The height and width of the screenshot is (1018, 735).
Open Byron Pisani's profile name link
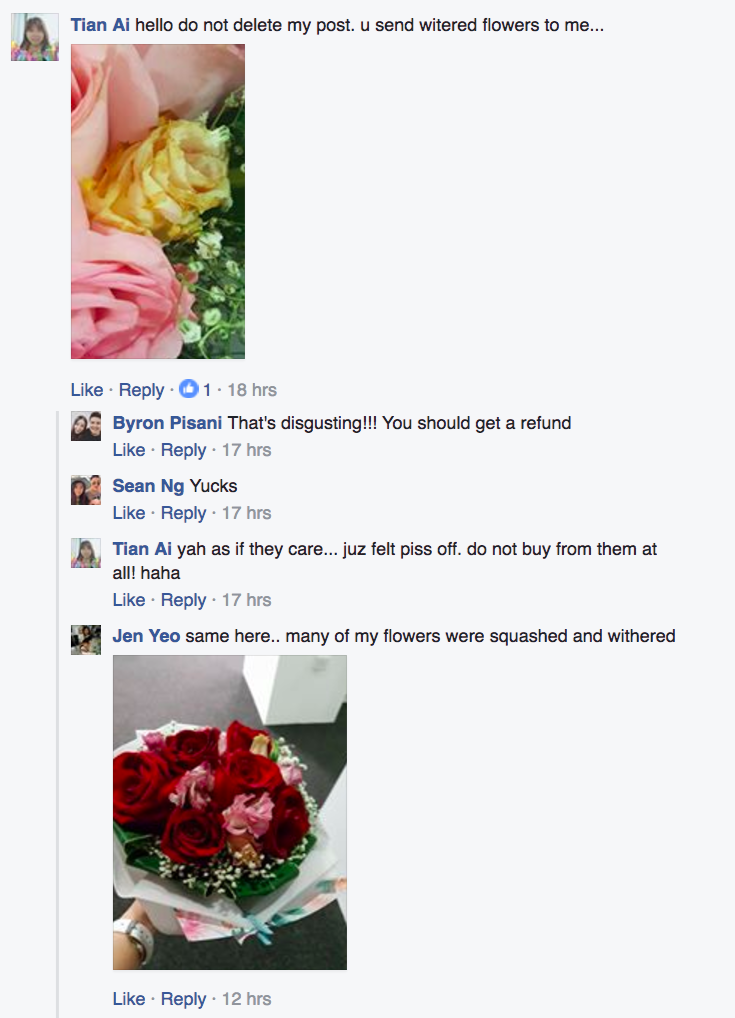coord(168,423)
